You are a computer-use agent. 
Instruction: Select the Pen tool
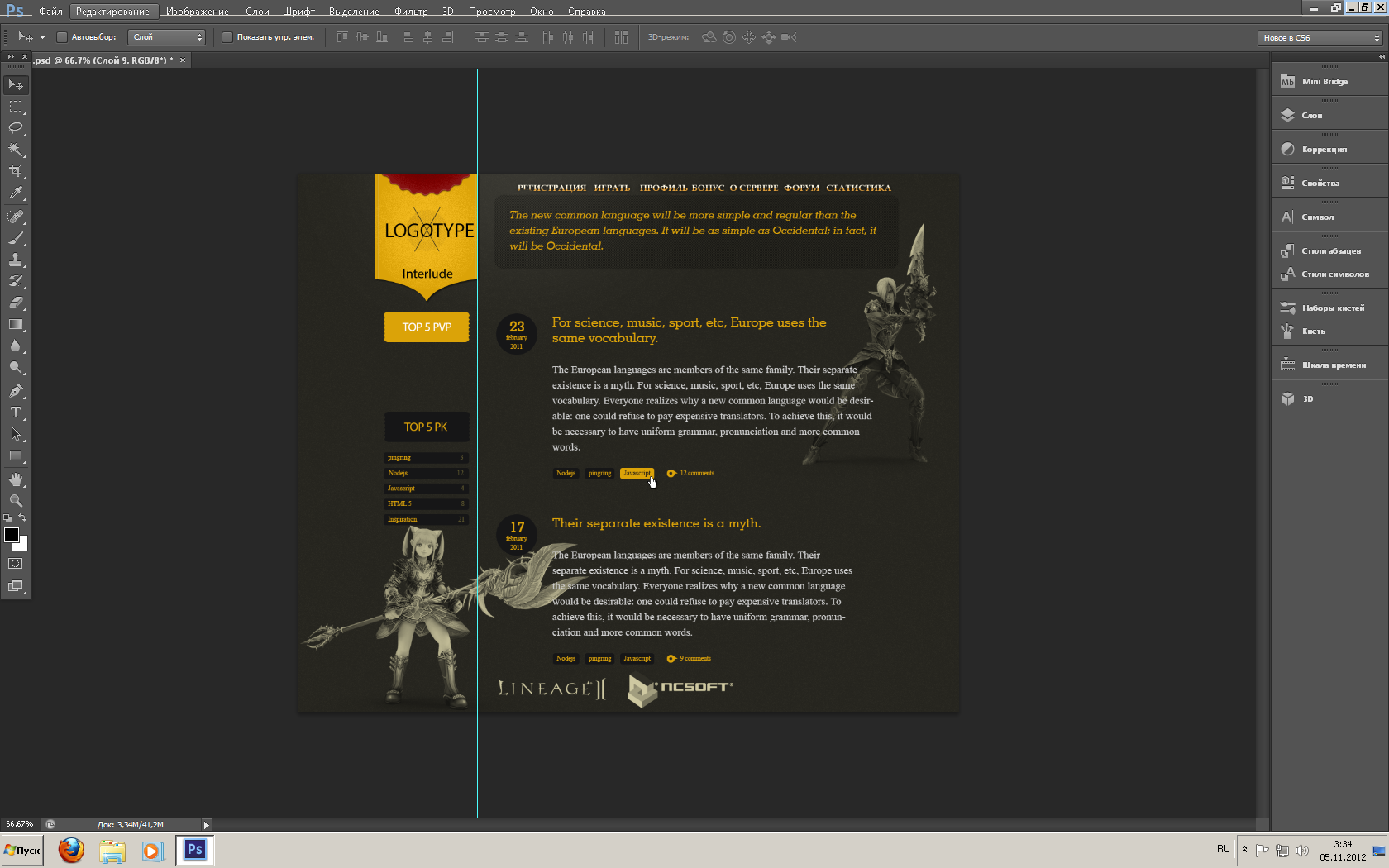pyautogui.click(x=16, y=390)
